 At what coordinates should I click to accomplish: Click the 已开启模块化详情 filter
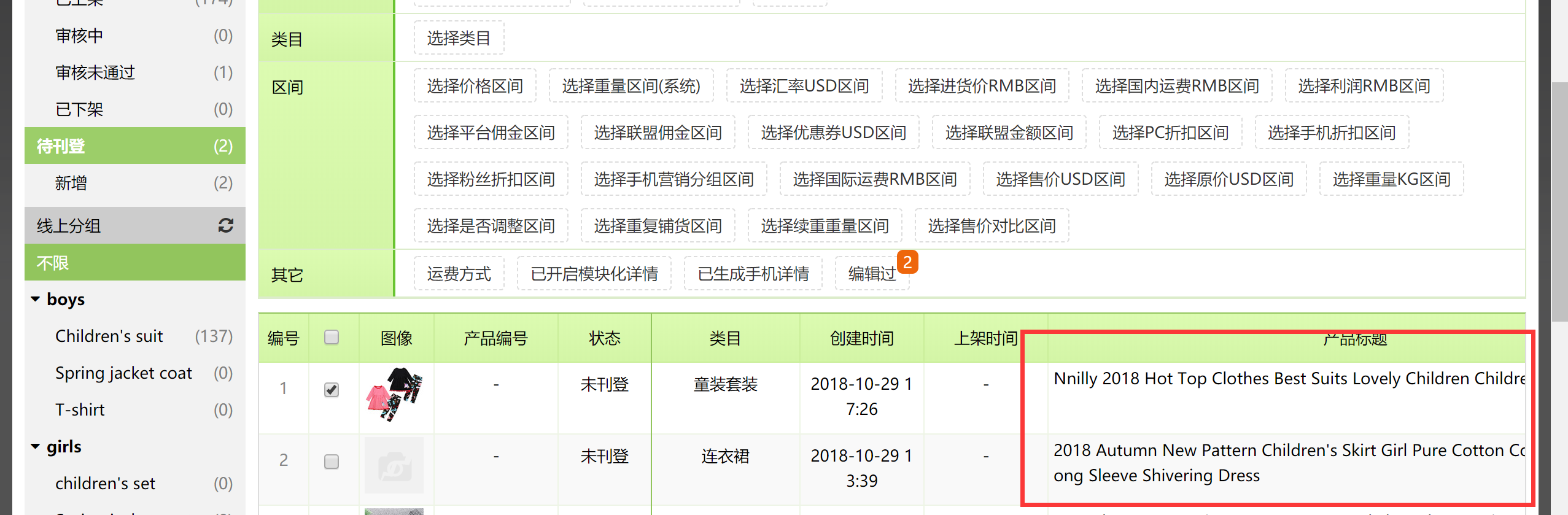pyautogui.click(x=594, y=274)
